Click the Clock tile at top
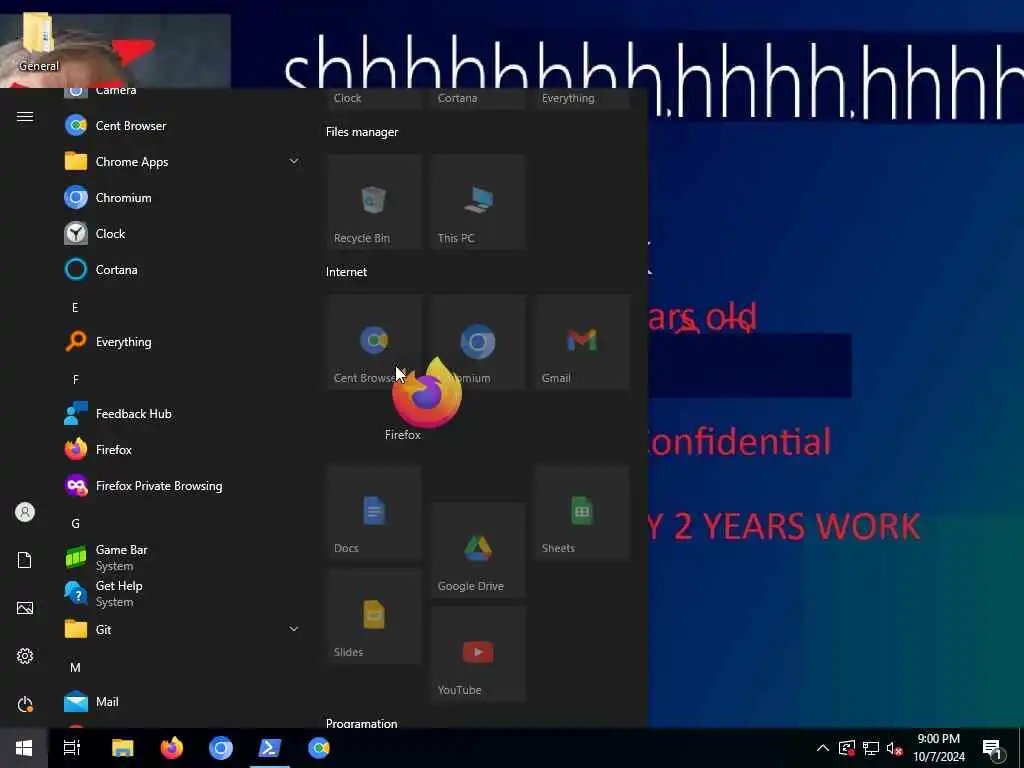Viewport: 1024px width, 768px height. pyautogui.click(x=374, y=98)
